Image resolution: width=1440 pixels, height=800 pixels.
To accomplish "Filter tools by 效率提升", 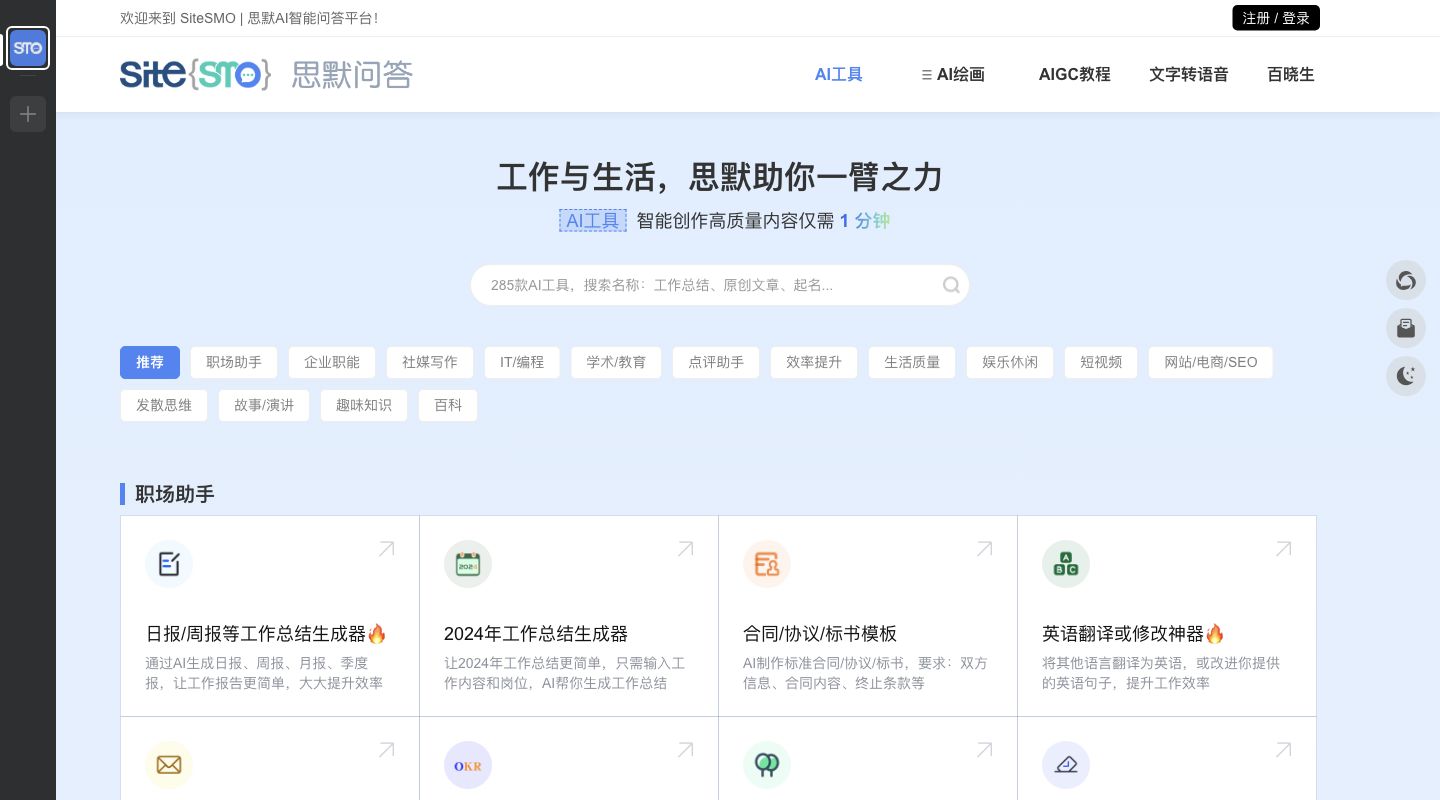I will pos(814,362).
